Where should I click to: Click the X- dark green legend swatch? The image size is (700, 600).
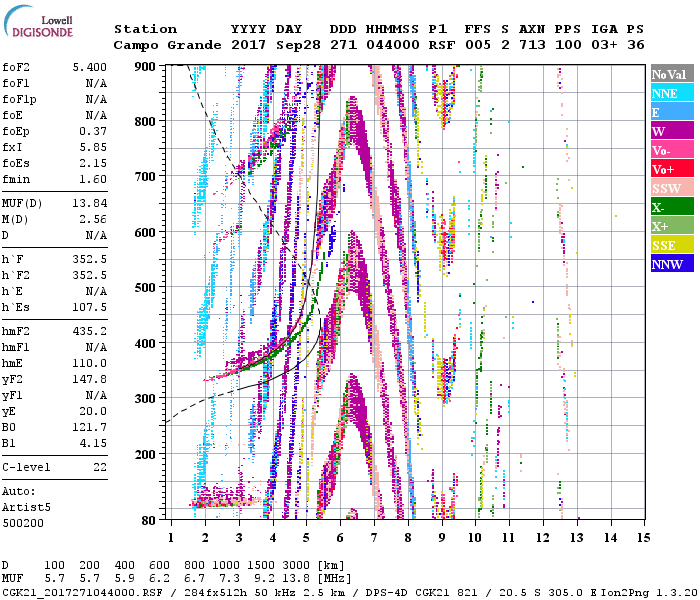[x=670, y=207]
